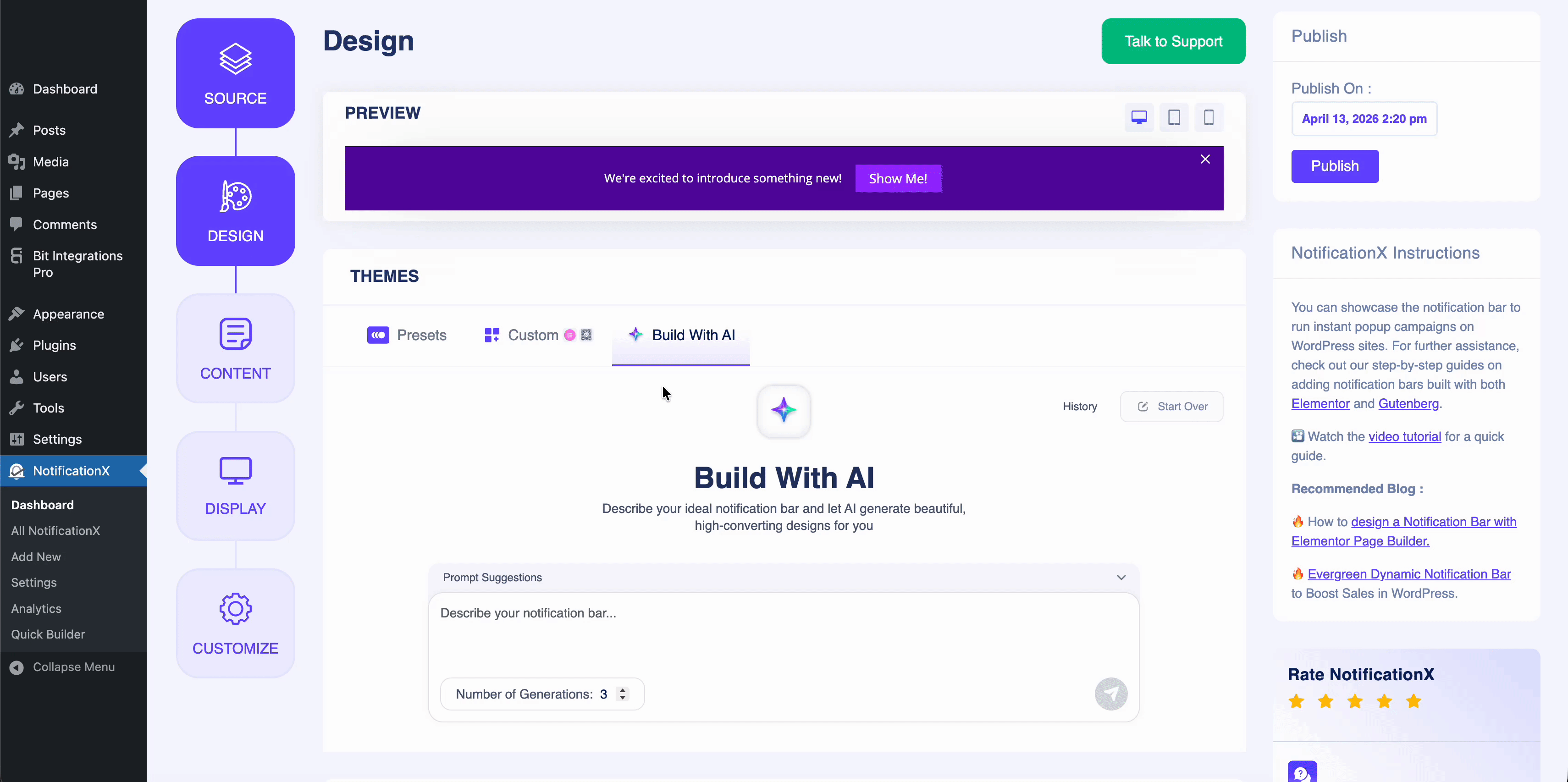The width and height of the screenshot is (1568, 782).
Task: Select desktop preview icon
Action: [1138, 117]
